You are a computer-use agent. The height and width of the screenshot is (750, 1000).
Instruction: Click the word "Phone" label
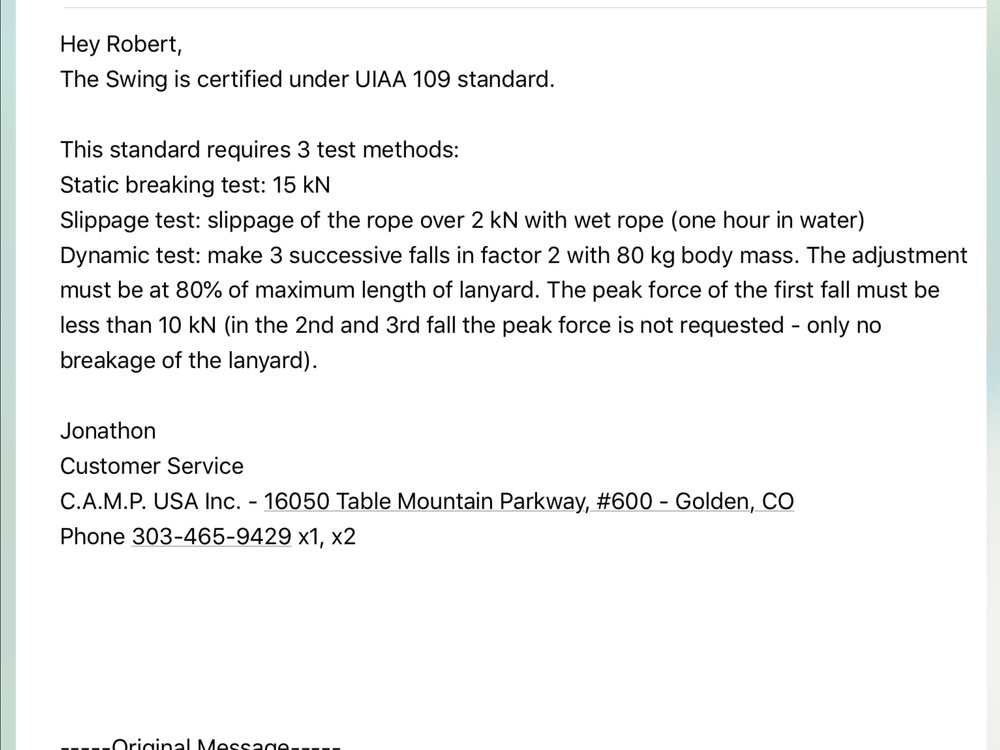(92, 536)
